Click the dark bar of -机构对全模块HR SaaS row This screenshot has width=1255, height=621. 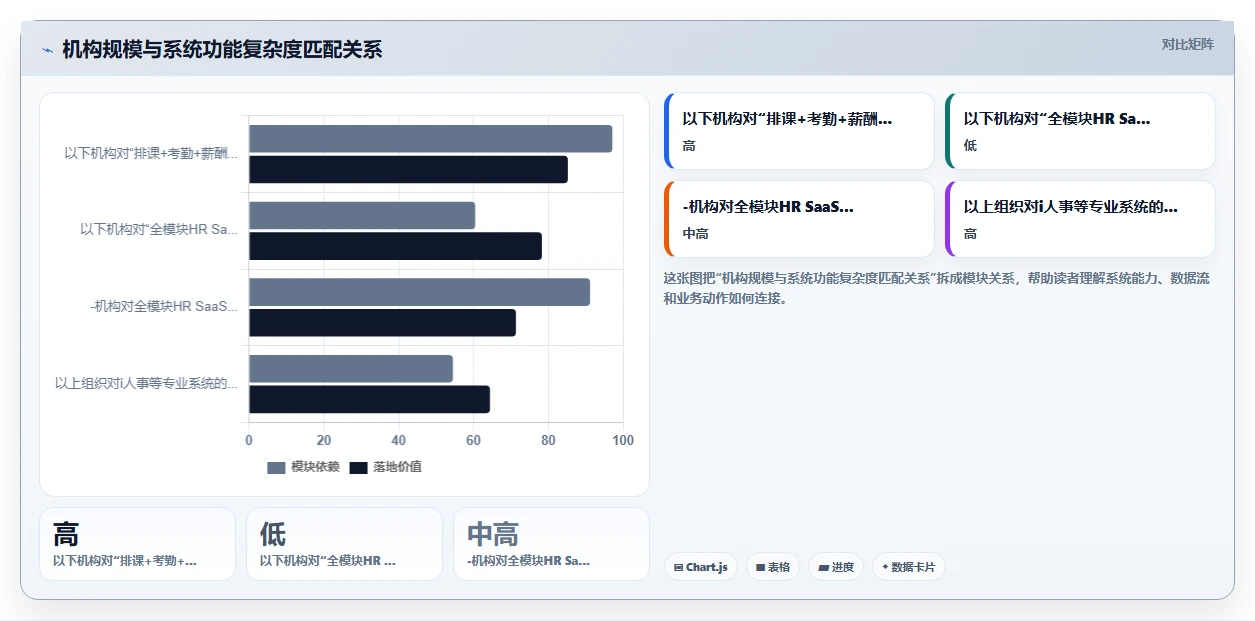point(382,323)
